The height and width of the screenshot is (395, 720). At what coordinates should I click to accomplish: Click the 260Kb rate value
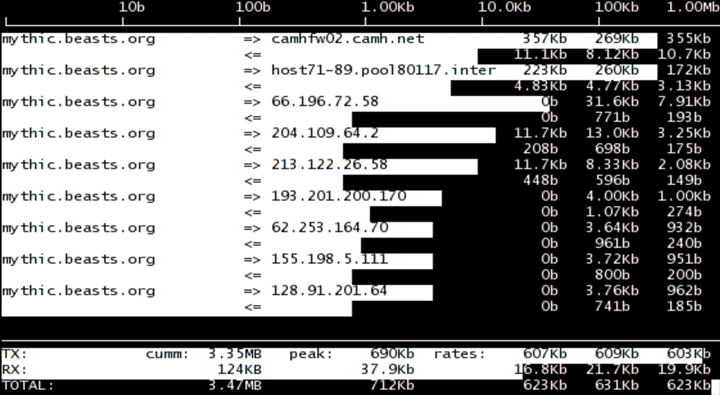(x=617, y=70)
